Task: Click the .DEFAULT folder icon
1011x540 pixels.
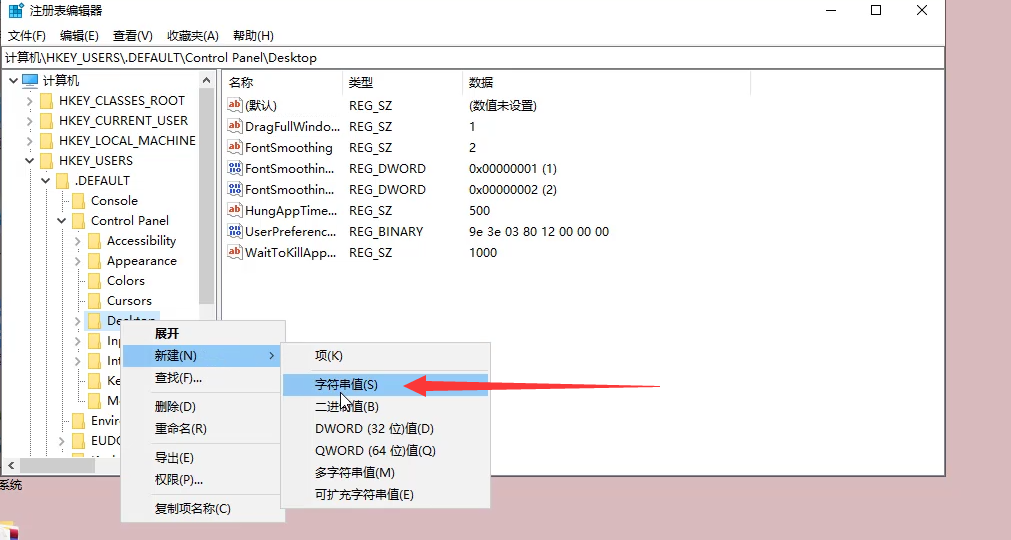Action: tap(62, 181)
